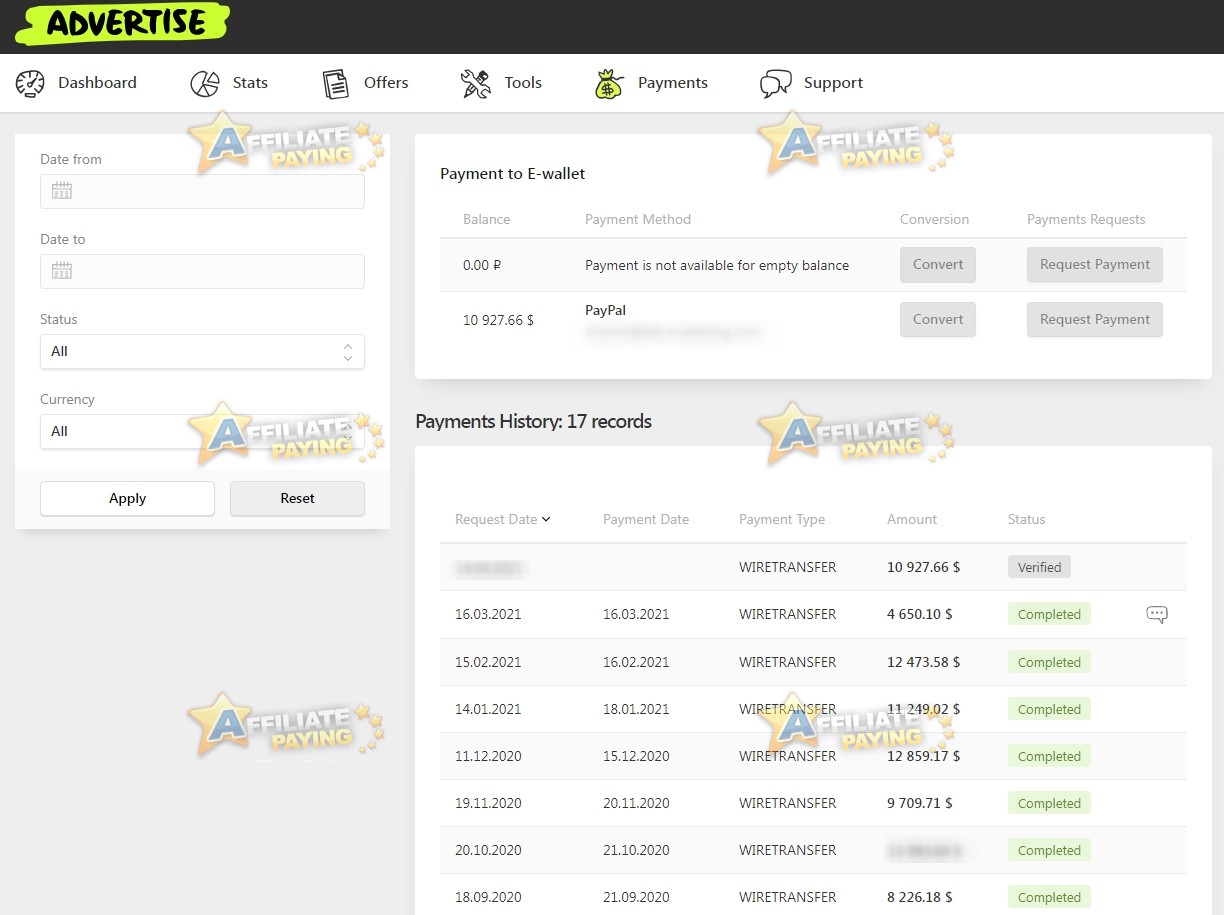
Task: Go to the Stats section
Action: [x=250, y=83]
